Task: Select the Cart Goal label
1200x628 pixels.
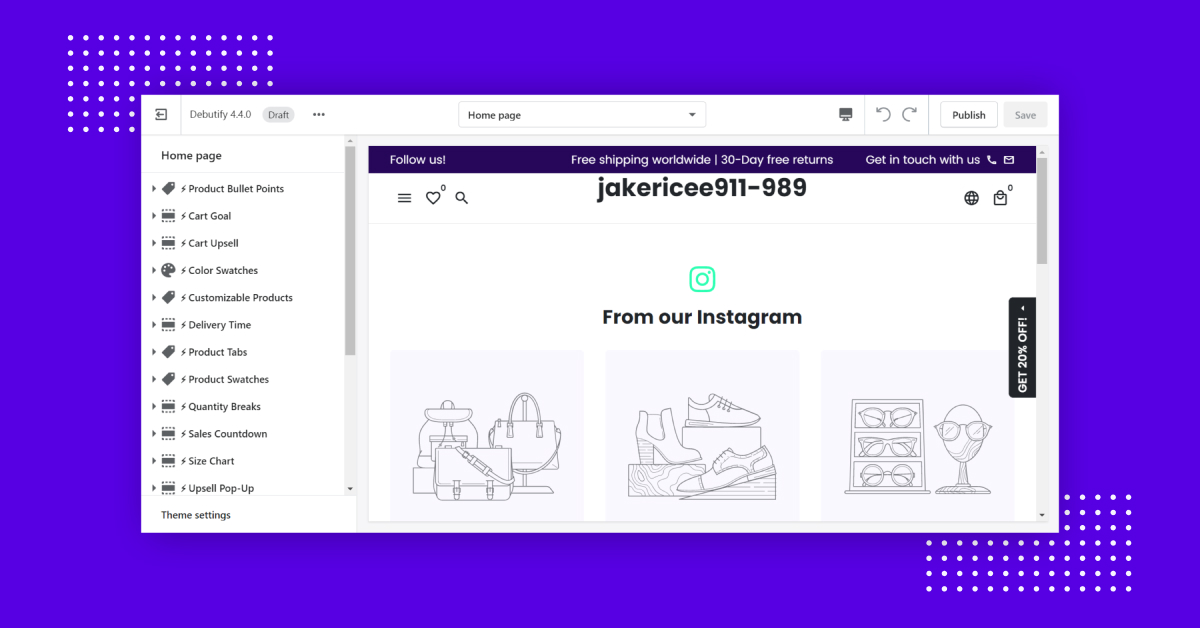Action: pyautogui.click(x=210, y=216)
